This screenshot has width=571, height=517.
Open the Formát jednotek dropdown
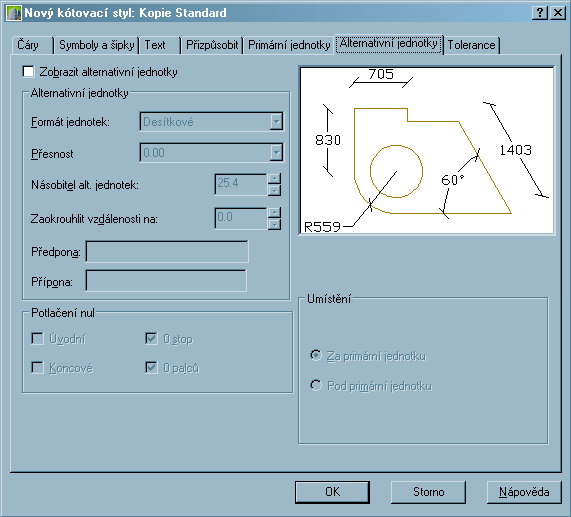211,122
